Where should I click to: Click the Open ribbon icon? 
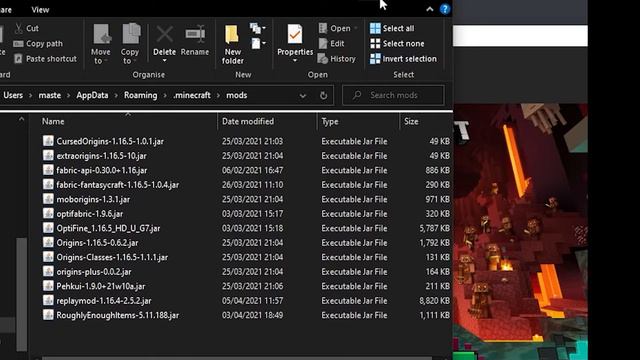(x=323, y=28)
